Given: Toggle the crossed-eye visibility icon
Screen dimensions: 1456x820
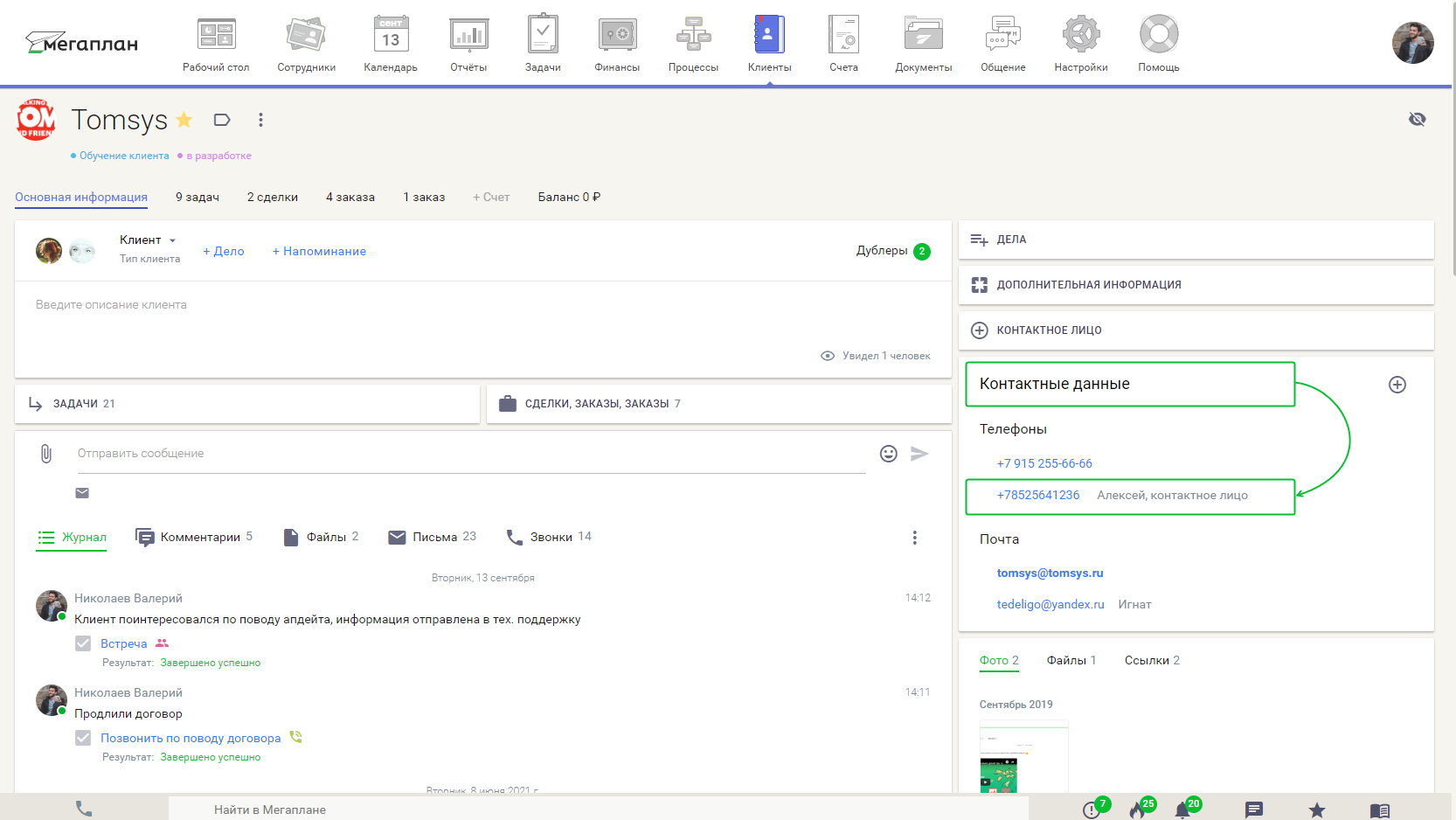Looking at the screenshot, I should coord(1418,120).
